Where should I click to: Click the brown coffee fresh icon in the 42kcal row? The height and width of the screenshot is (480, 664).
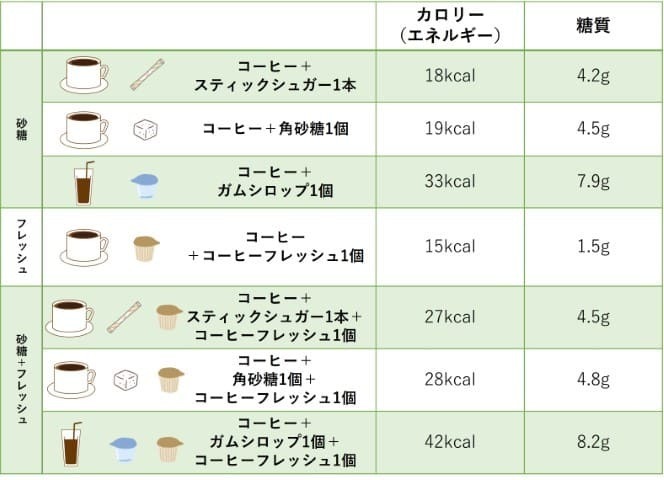point(167,444)
